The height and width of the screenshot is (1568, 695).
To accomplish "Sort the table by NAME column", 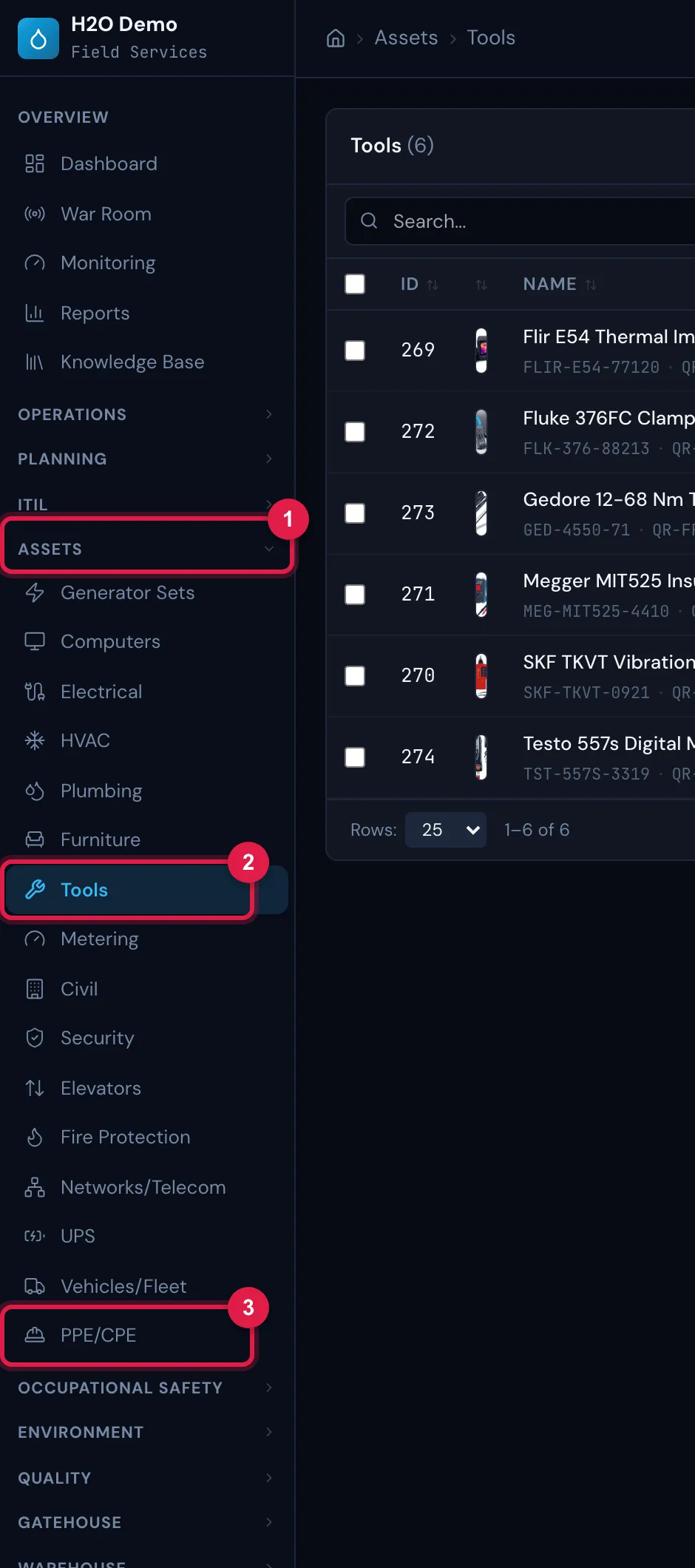I will point(560,284).
